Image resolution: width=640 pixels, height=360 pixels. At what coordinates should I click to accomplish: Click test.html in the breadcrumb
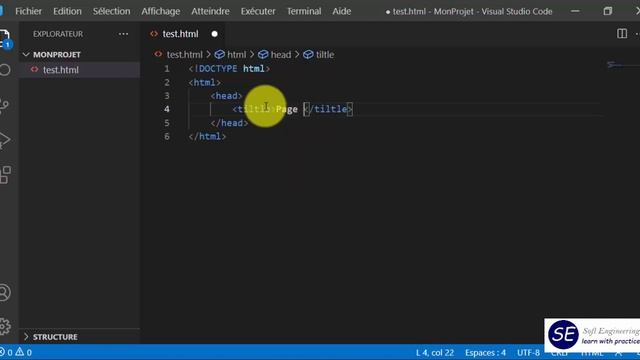click(x=184, y=54)
